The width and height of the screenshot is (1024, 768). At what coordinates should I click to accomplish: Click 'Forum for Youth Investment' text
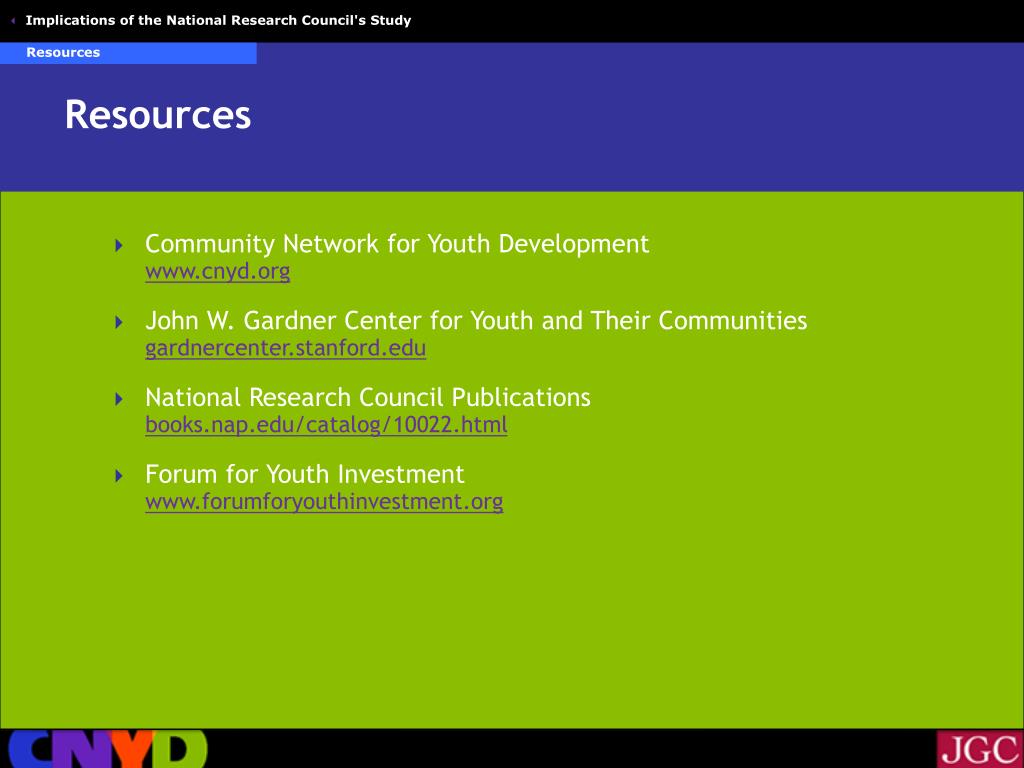[x=304, y=474]
